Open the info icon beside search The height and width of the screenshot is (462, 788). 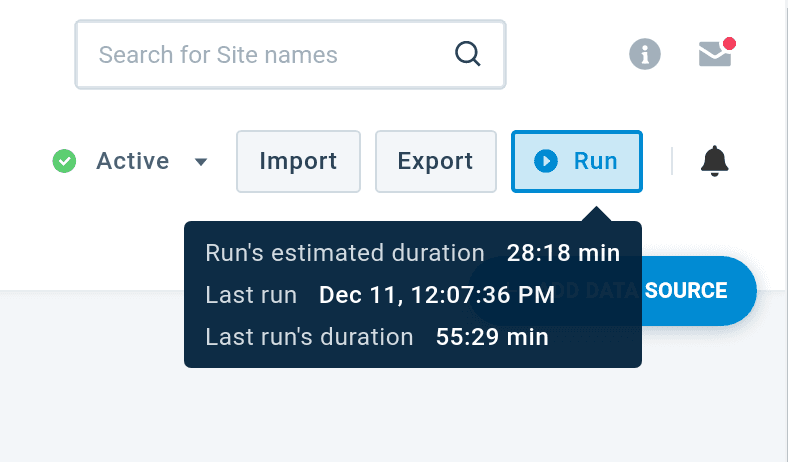645,54
